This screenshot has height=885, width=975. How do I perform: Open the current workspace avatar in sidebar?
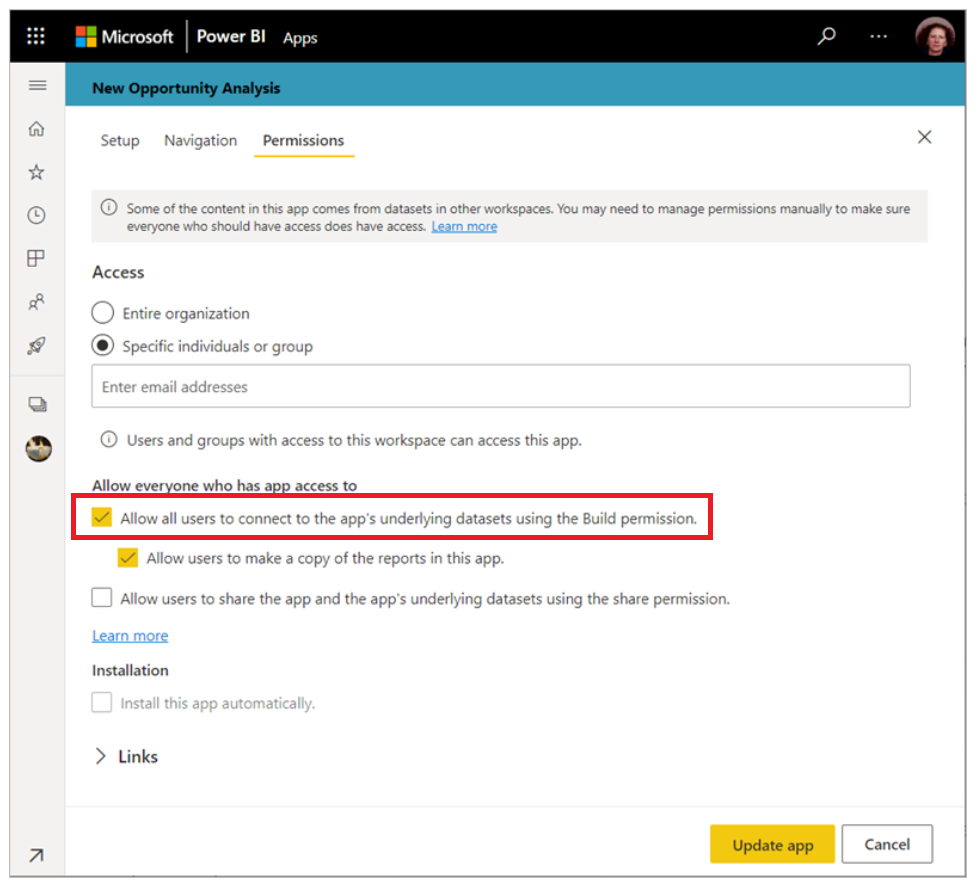pos(39,448)
